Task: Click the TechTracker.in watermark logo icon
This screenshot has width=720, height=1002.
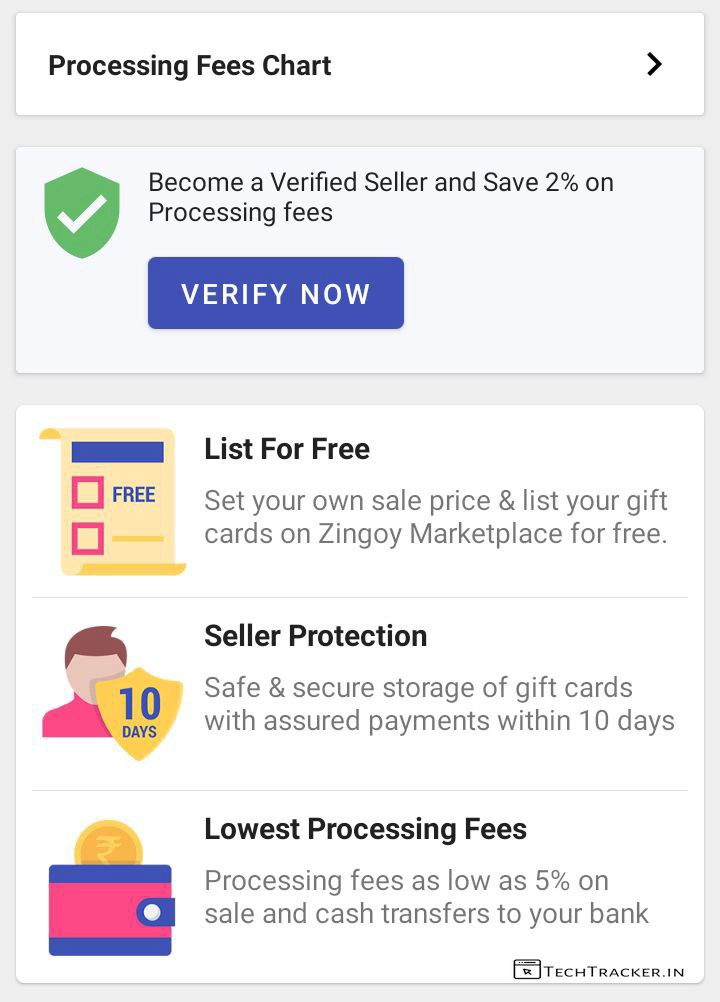Action: (527, 969)
